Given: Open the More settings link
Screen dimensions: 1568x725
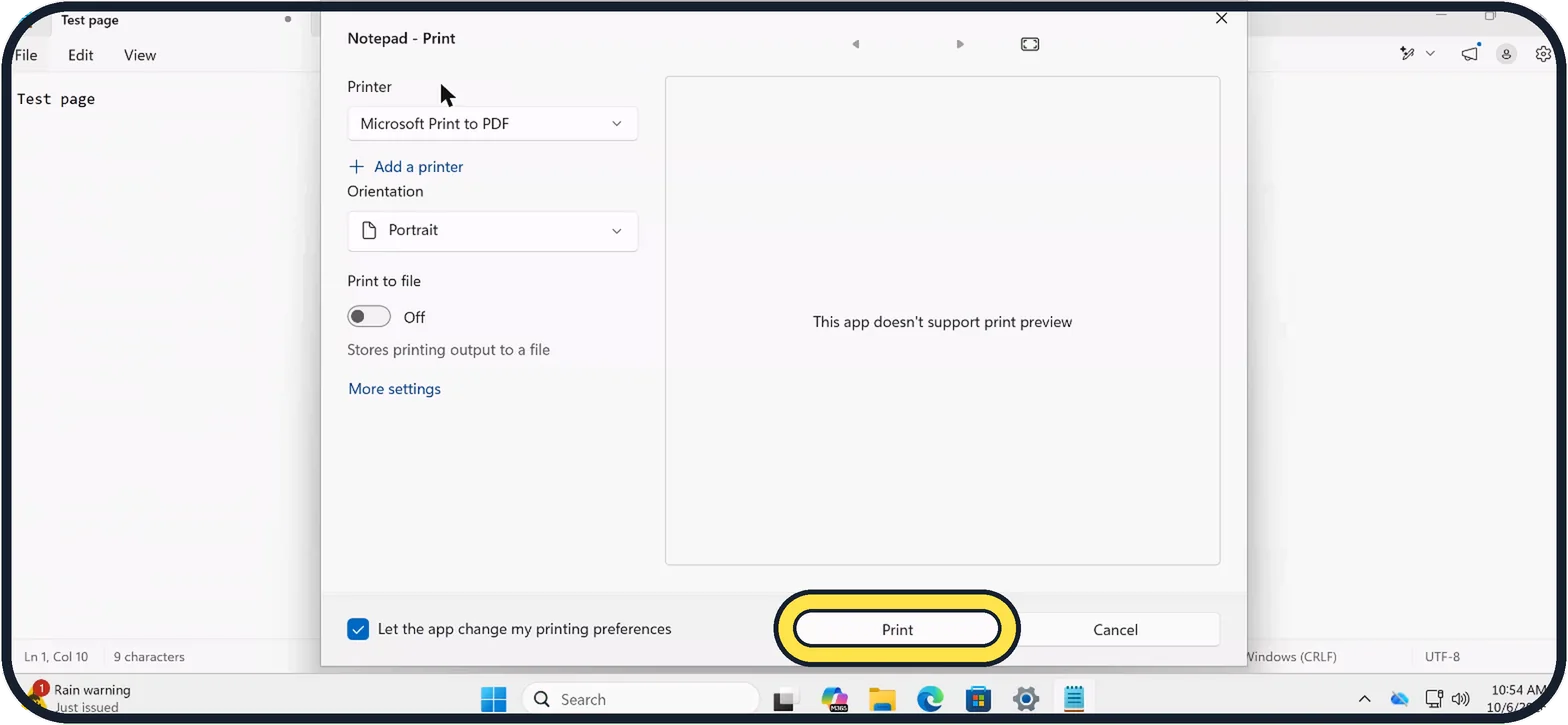Looking at the screenshot, I should 394,389.
